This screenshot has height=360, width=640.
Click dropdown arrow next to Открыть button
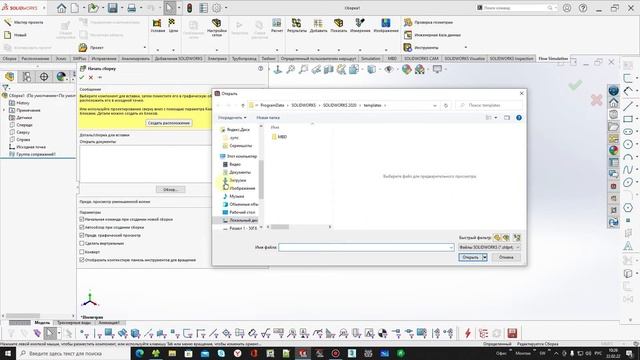(x=484, y=258)
